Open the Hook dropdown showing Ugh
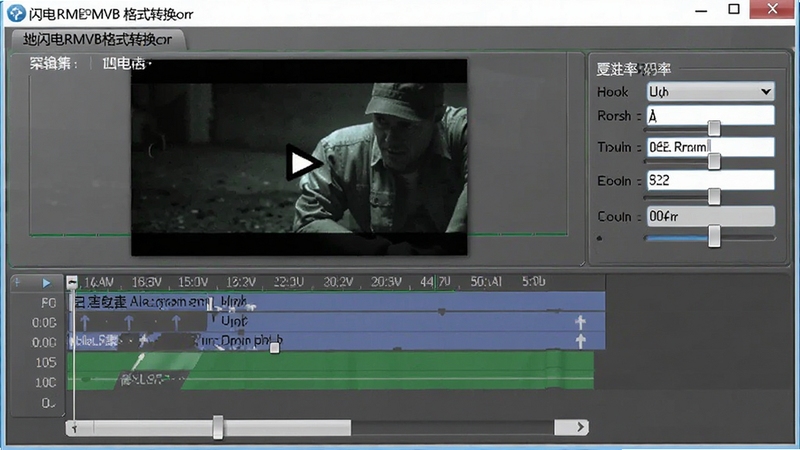800x450 pixels. [711, 92]
